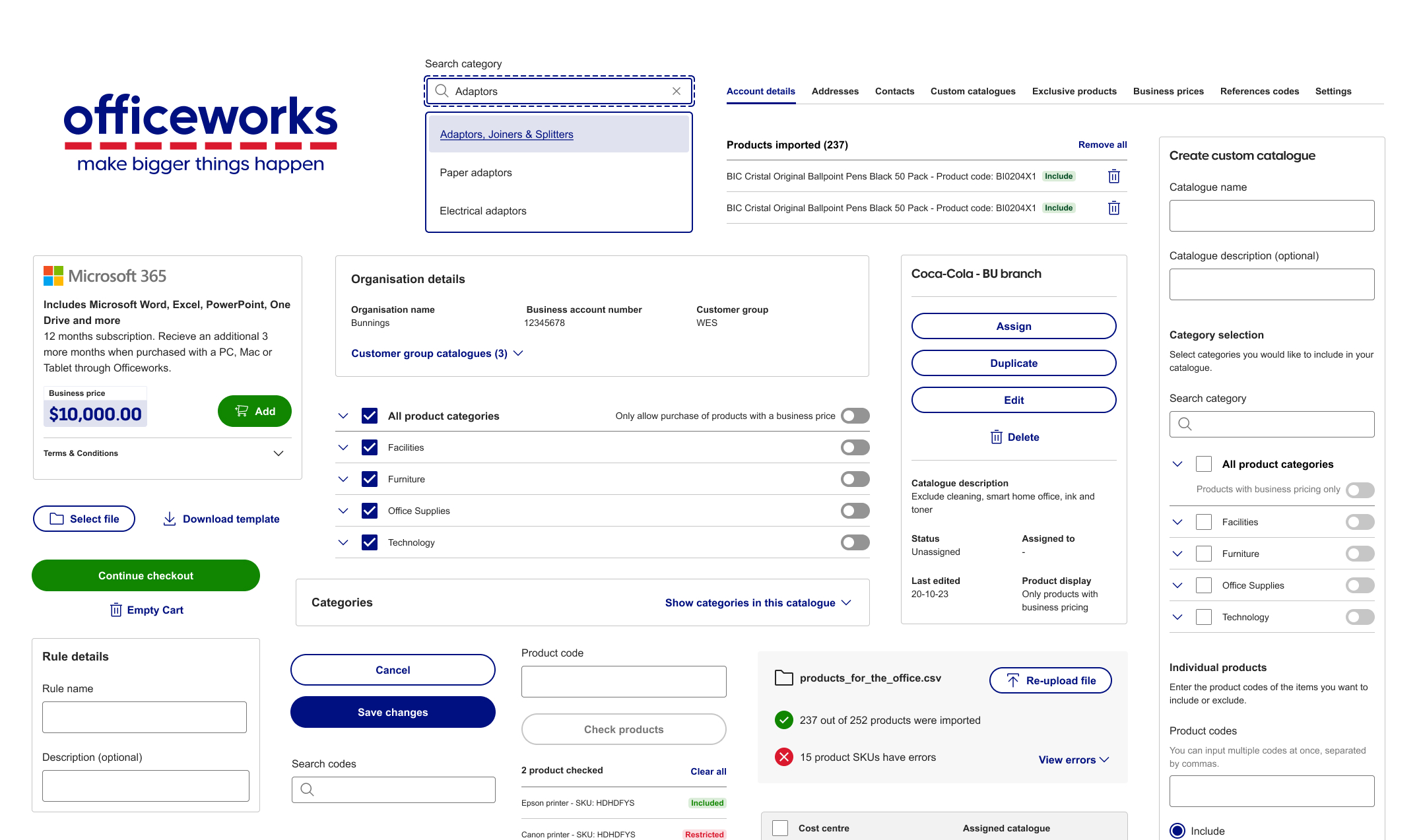Check Office Supplies in Create custom catalogue
This screenshot has height=840, width=1421.
point(1203,585)
